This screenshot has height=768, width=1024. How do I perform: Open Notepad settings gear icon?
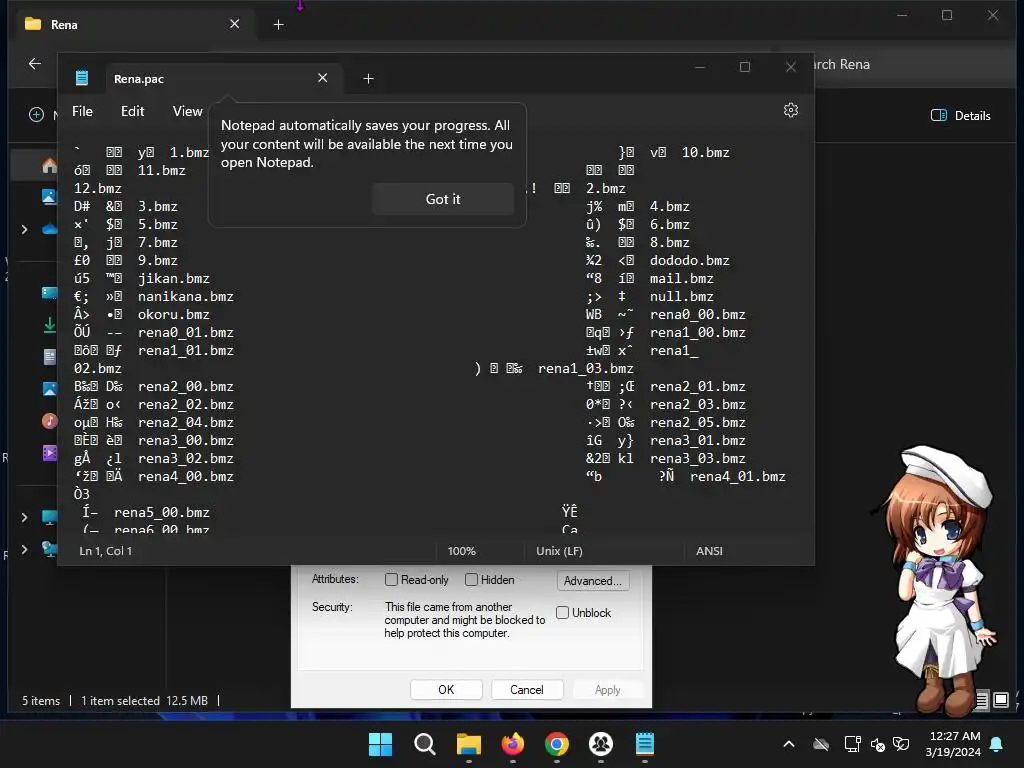[x=790, y=110]
